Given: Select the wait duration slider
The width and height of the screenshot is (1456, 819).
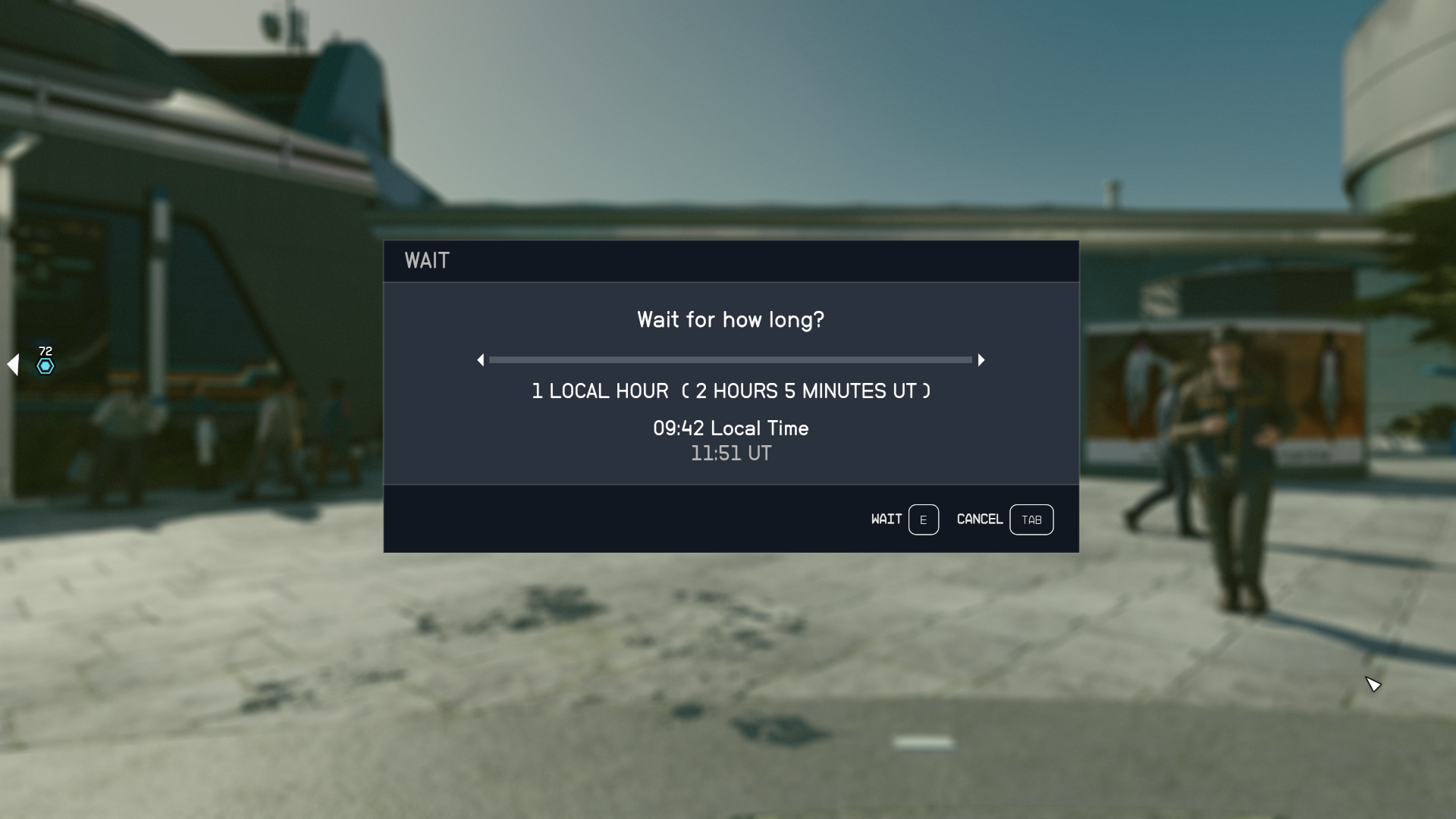Looking at the screenshot, I should tap(731, 359).
